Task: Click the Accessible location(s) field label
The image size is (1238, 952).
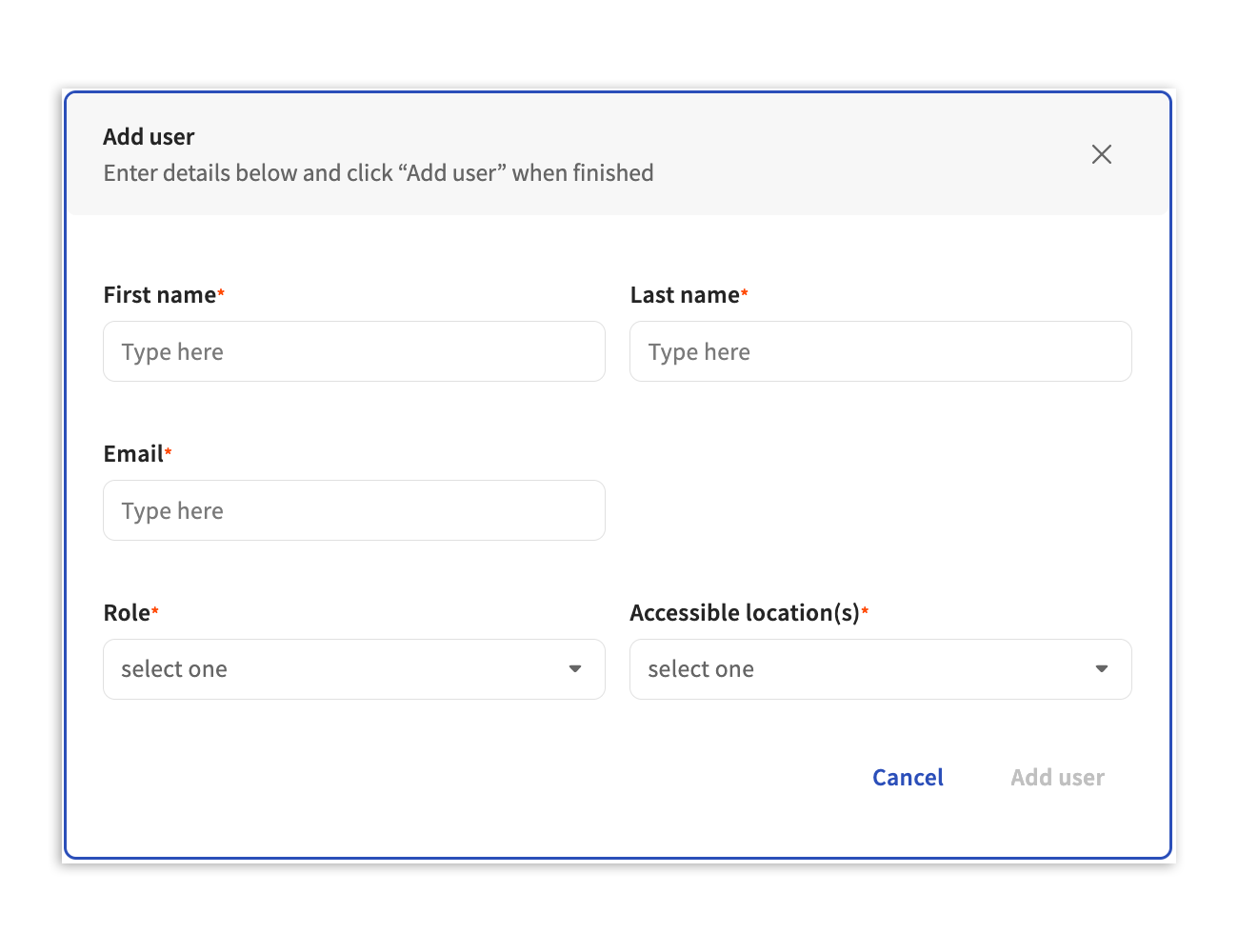Action: pyautogui.click(x=744, y=612)
